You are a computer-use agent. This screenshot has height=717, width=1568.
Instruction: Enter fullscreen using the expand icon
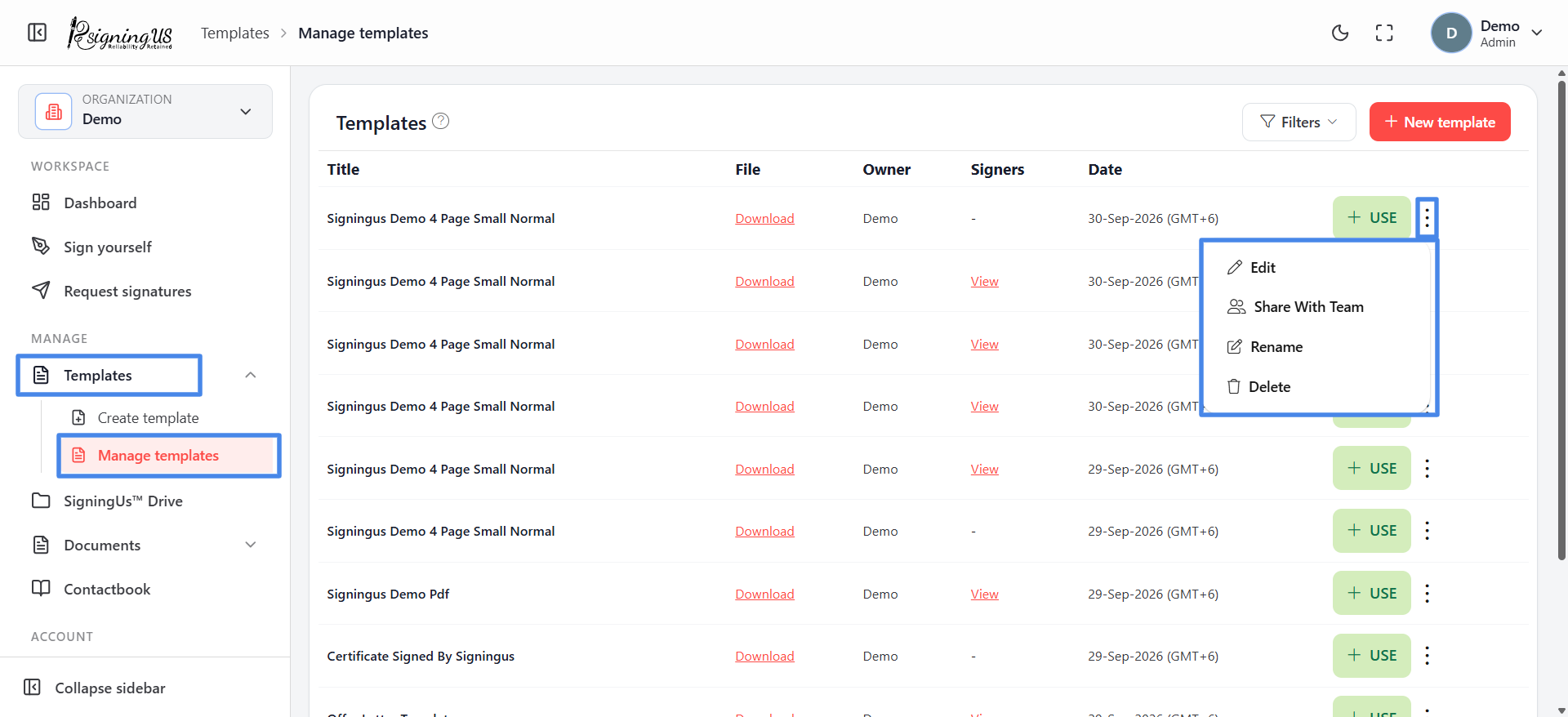click(1384, 33)
